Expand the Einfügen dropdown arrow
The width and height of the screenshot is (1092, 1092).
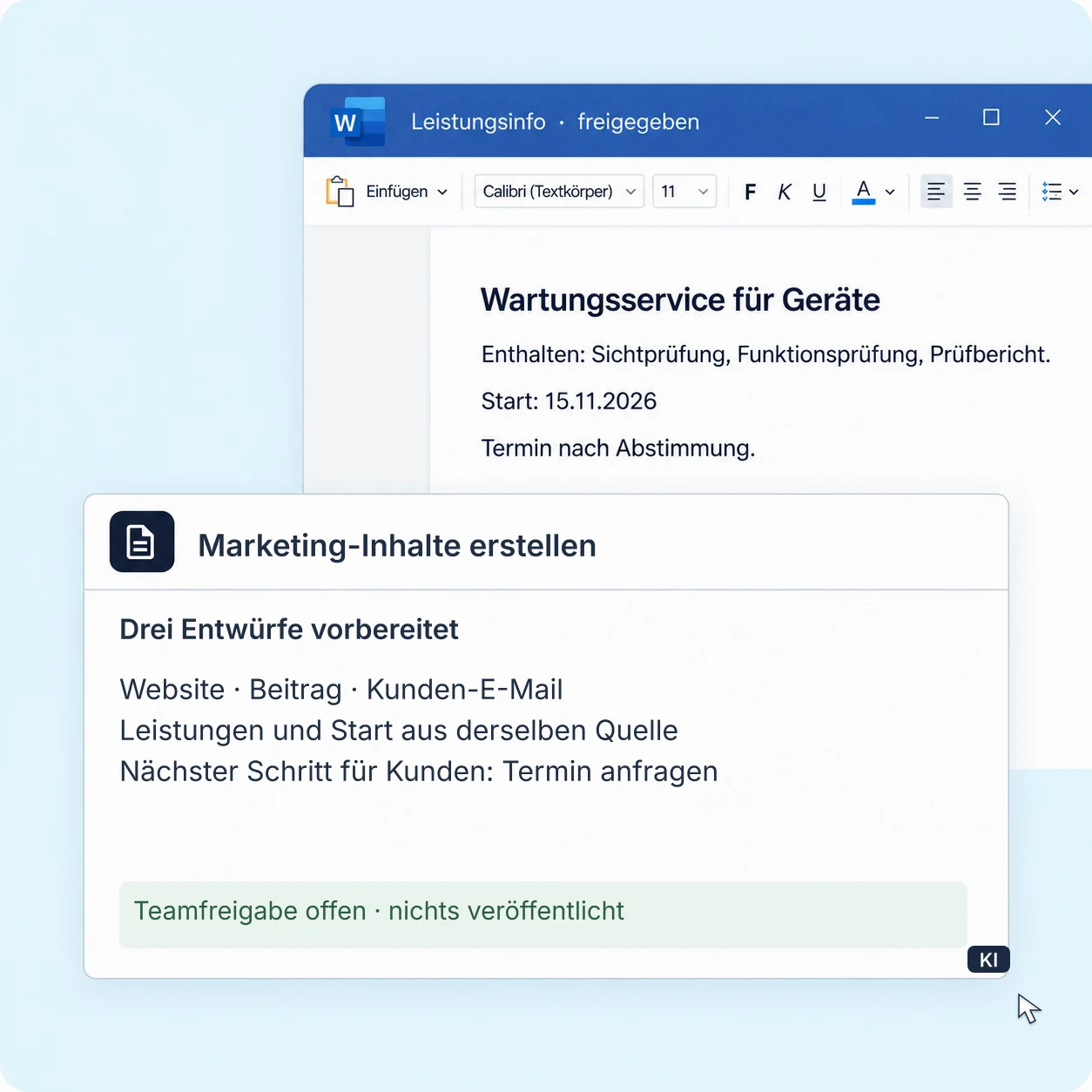click(x=442, y=192)
